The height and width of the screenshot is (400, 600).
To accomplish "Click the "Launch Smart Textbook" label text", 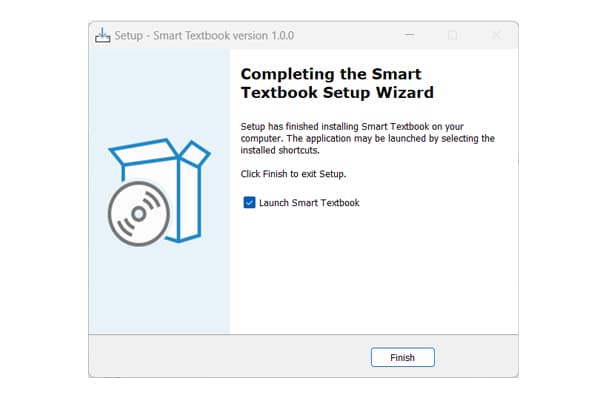I will [x=309, y=203].
